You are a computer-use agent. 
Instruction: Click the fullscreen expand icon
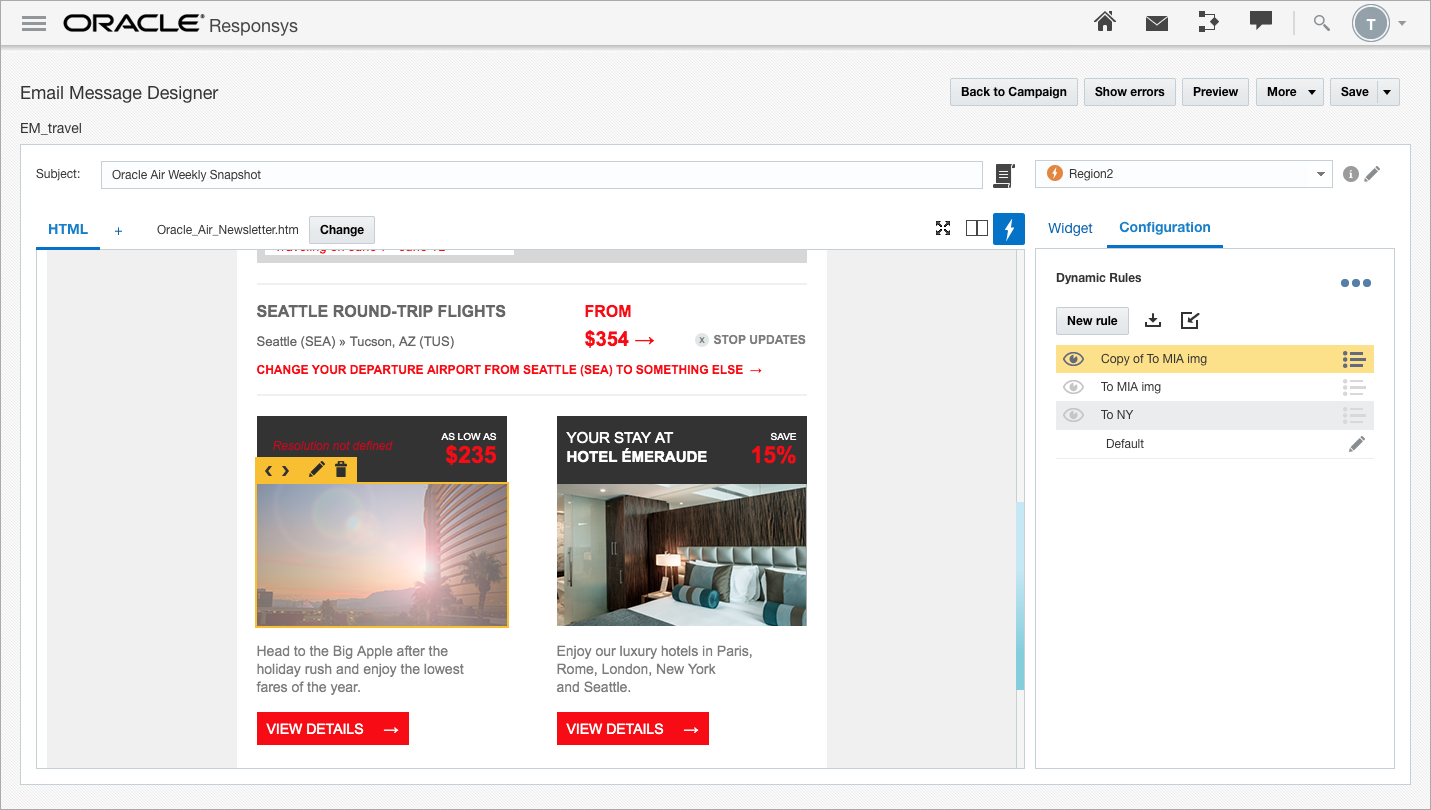click(942, 229)
